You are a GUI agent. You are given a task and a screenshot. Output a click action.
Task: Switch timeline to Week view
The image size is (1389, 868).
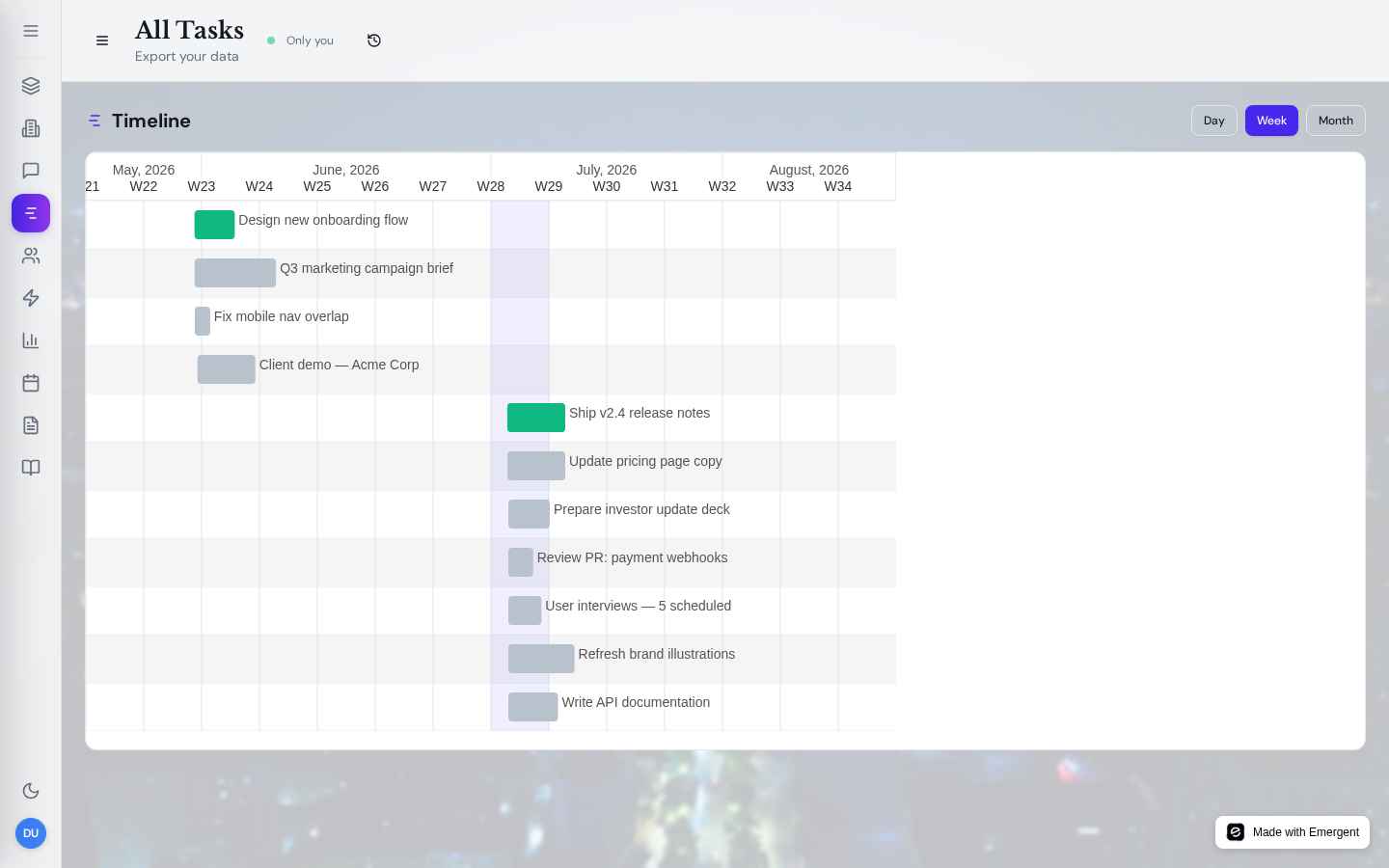coord(1271,121)
